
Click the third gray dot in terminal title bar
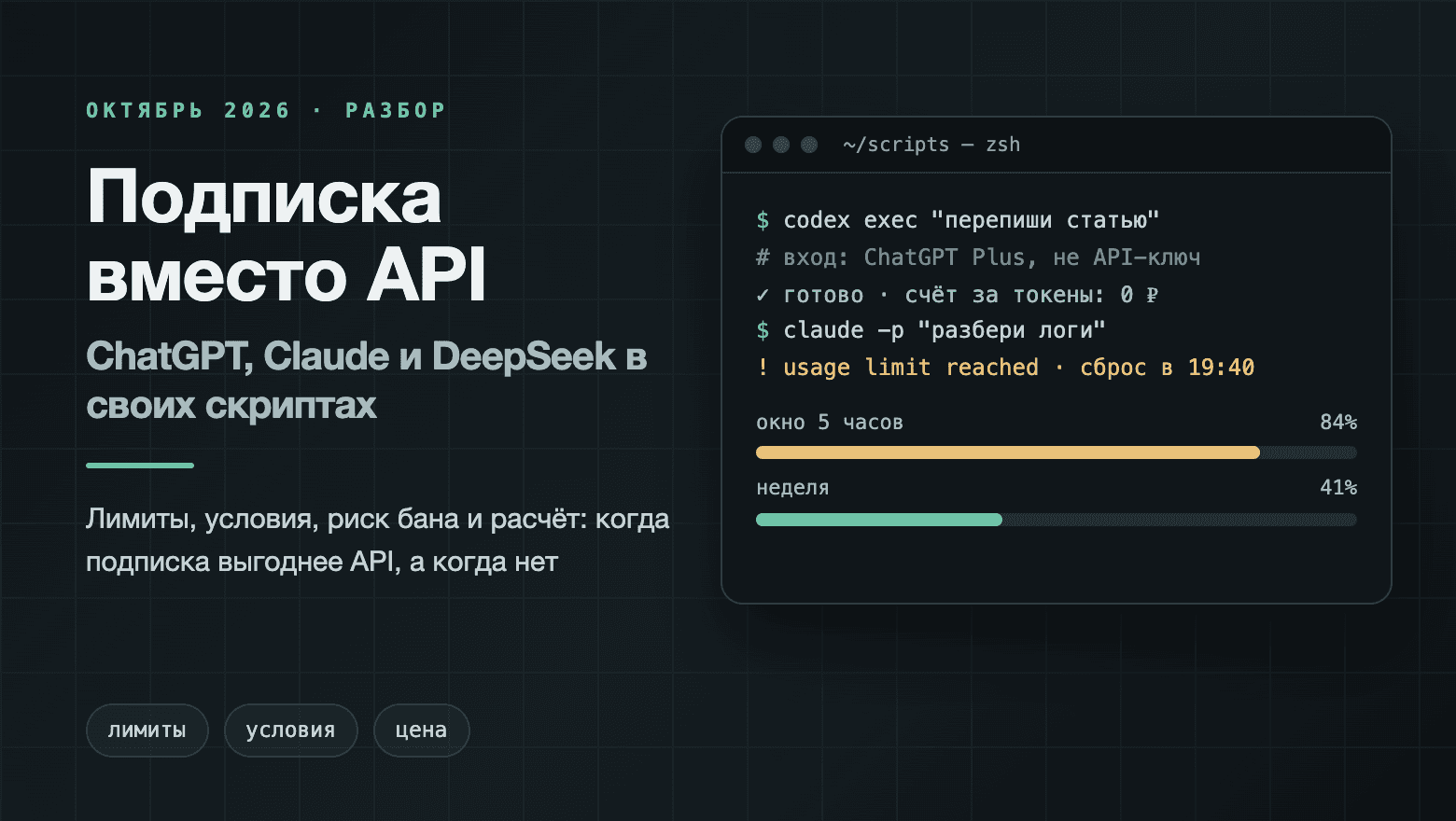809,145
